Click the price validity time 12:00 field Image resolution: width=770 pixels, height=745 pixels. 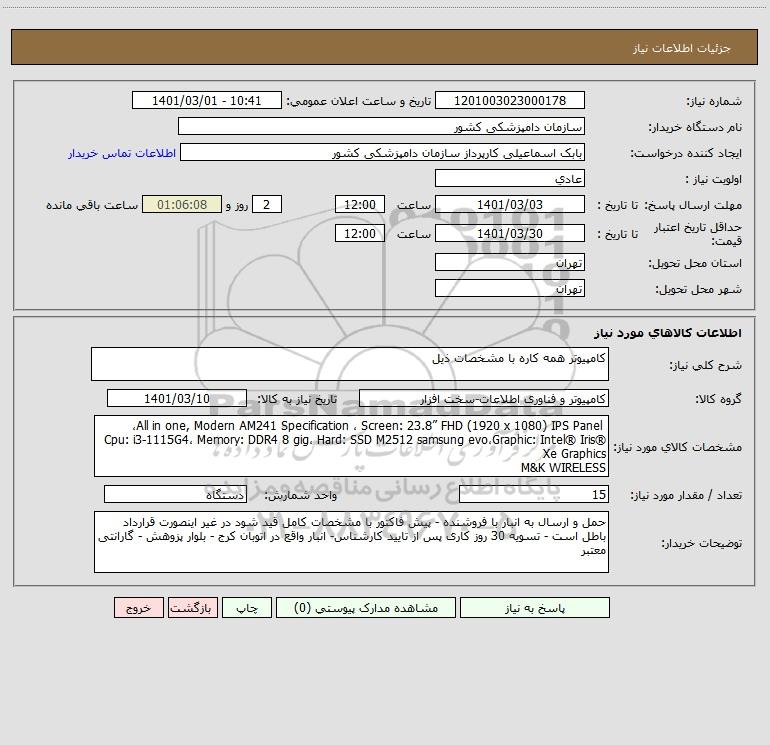(x=359, y=234)
